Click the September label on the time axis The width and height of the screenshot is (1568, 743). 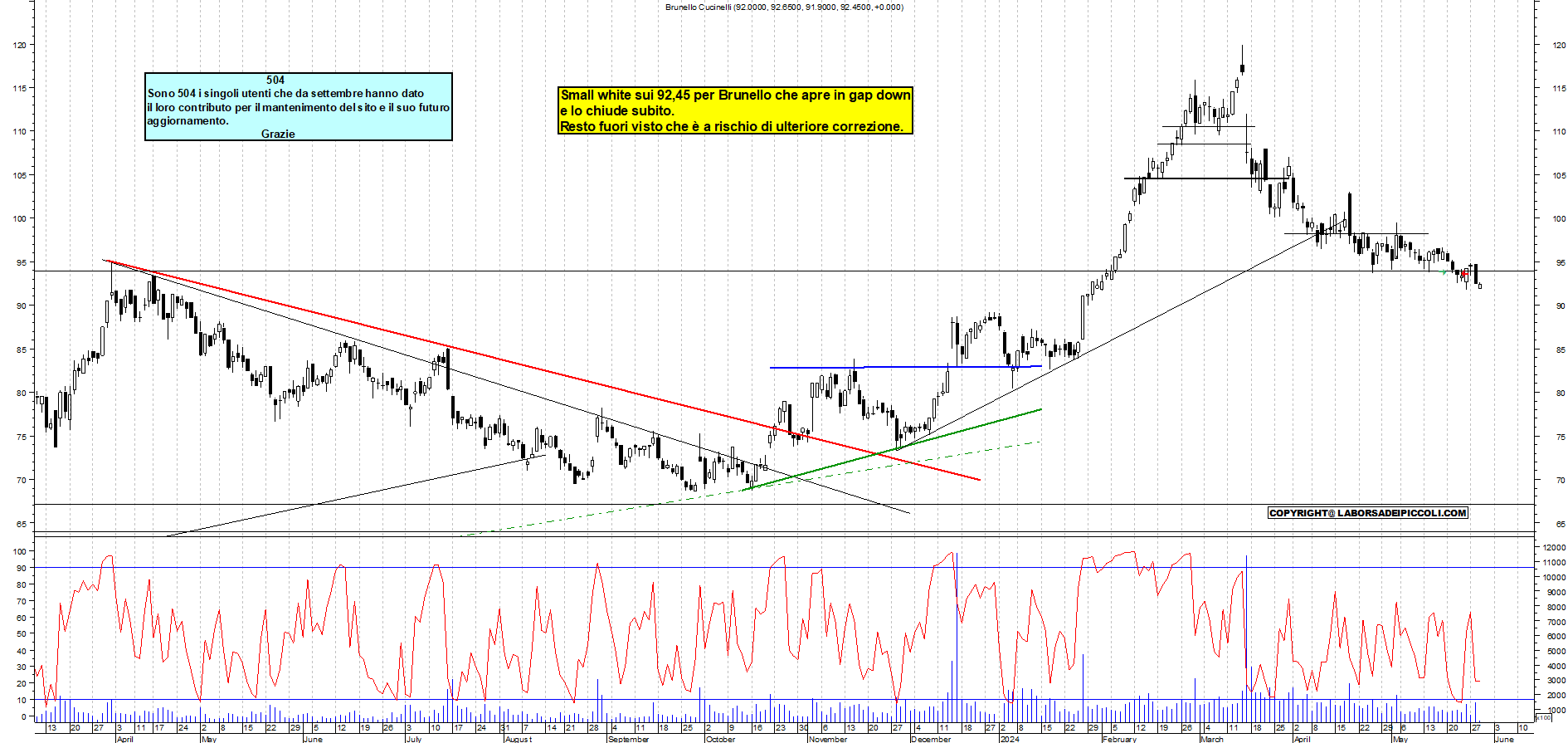(629, 739)
